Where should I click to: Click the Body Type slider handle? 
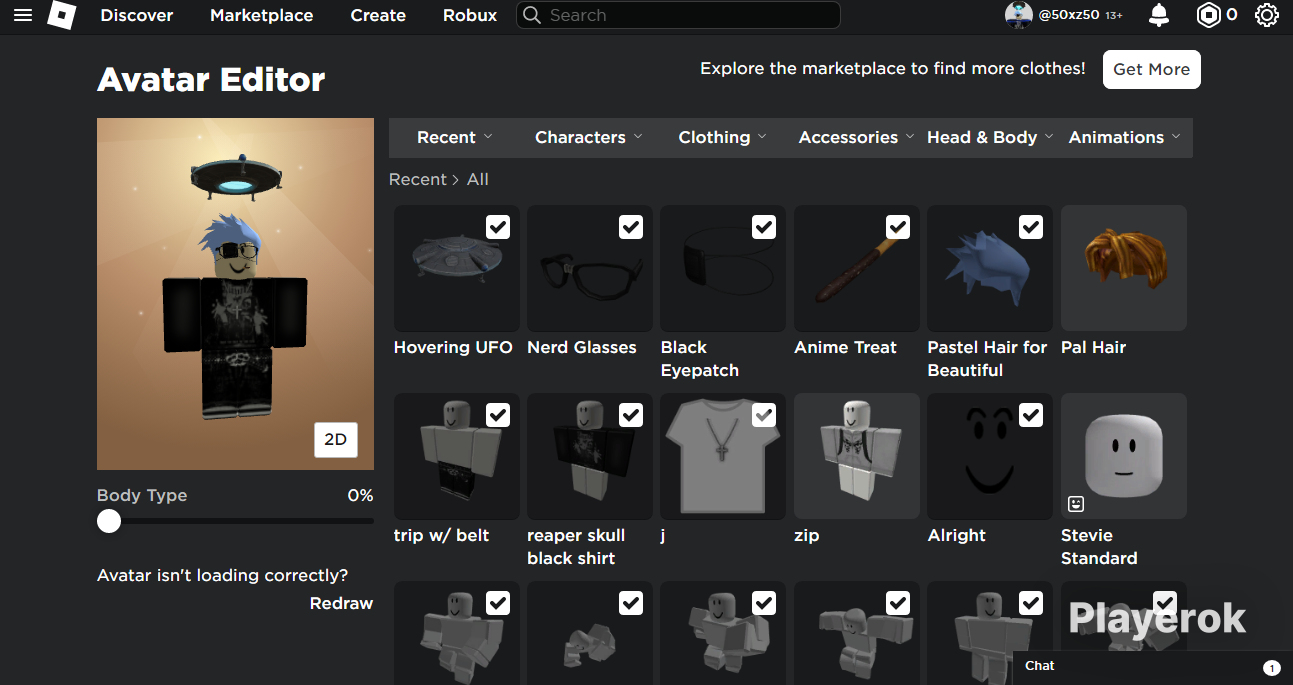[x=109, y=521]
